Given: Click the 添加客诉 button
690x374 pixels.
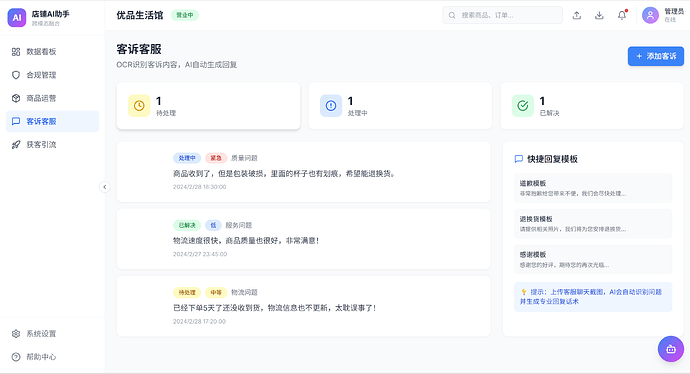Looking at the screenshot, I should (x=656, y=56).
